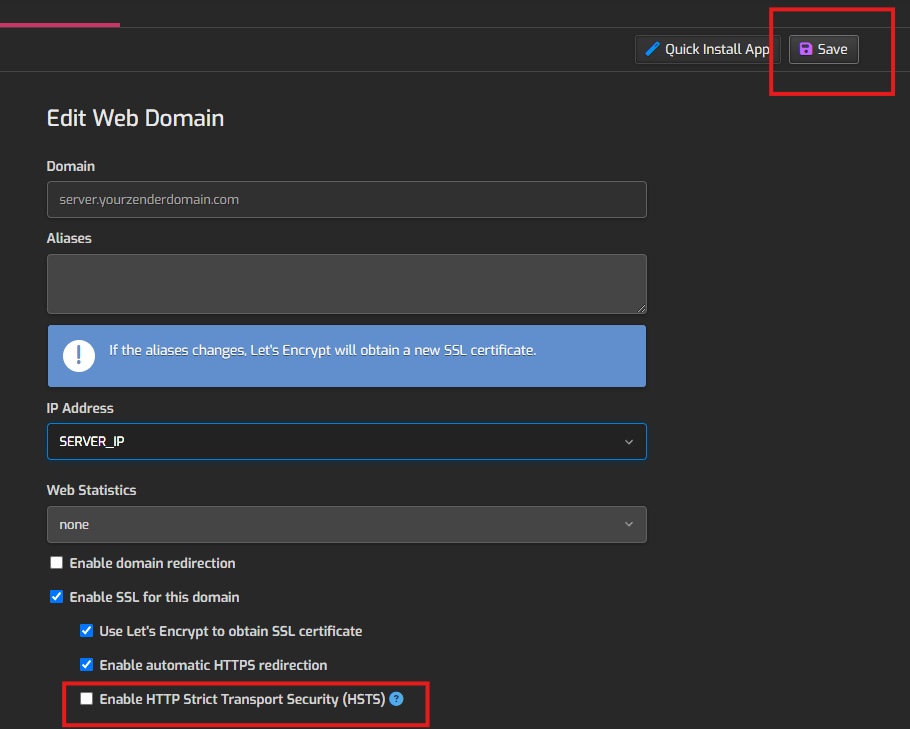
Task: Click the Edit Web Domain heading
Action: click(x=135, y=118)
